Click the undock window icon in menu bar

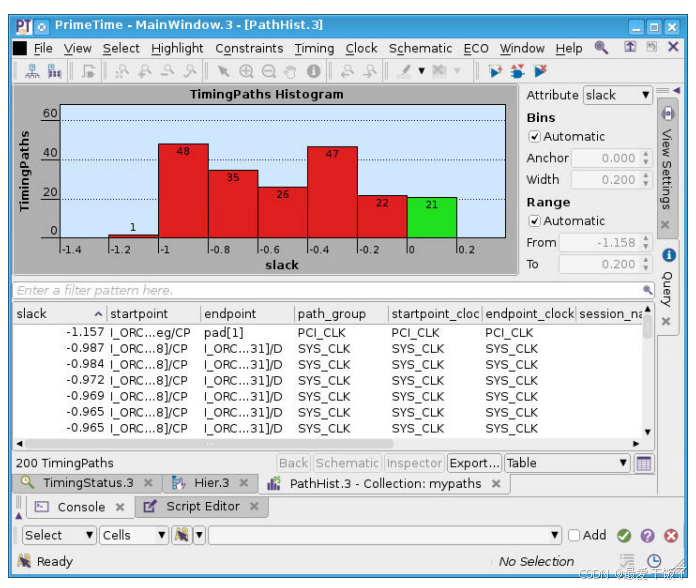pos(630,47)
